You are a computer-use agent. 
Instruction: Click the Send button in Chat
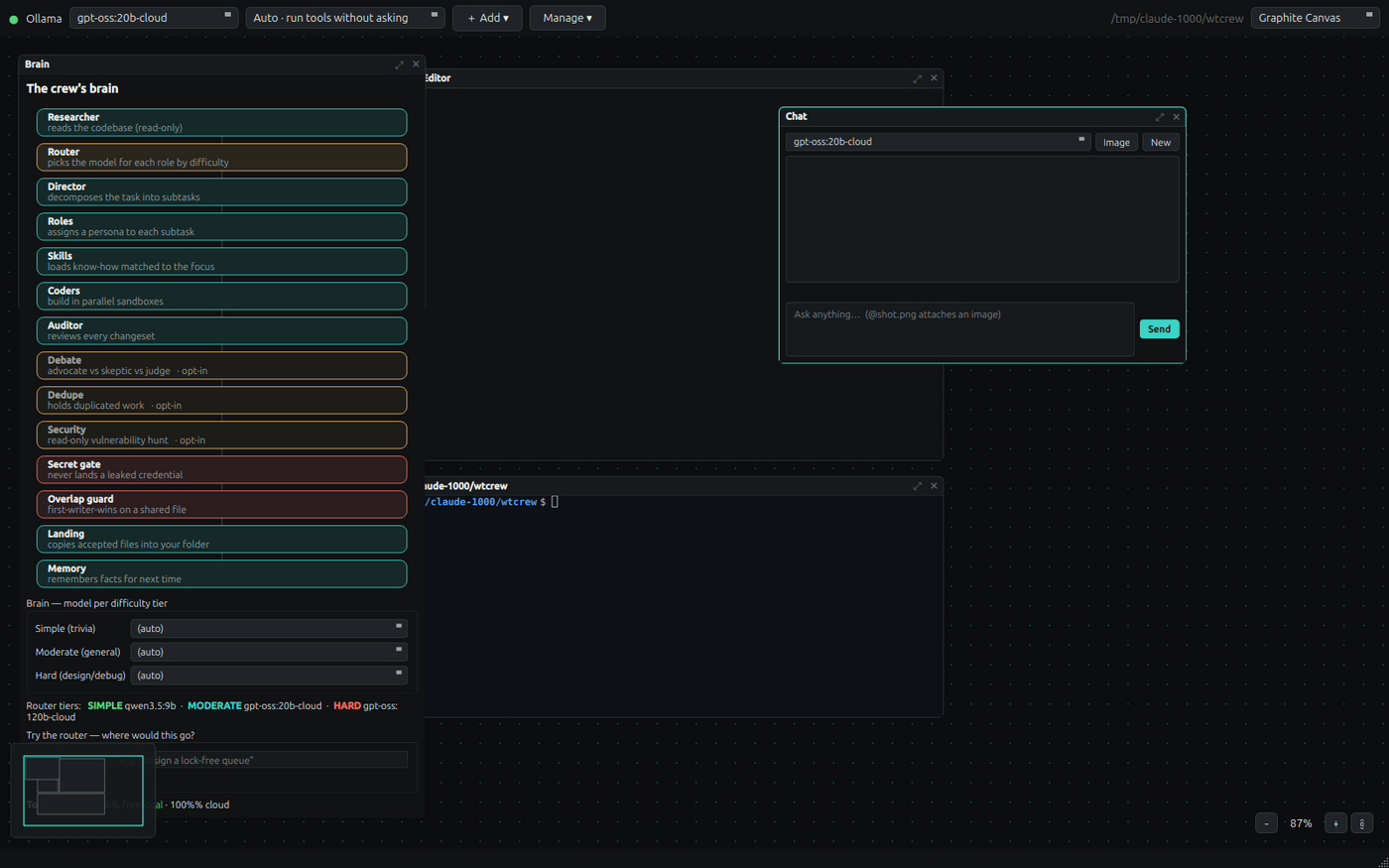pyautogui.click(x=1159, y=328)
